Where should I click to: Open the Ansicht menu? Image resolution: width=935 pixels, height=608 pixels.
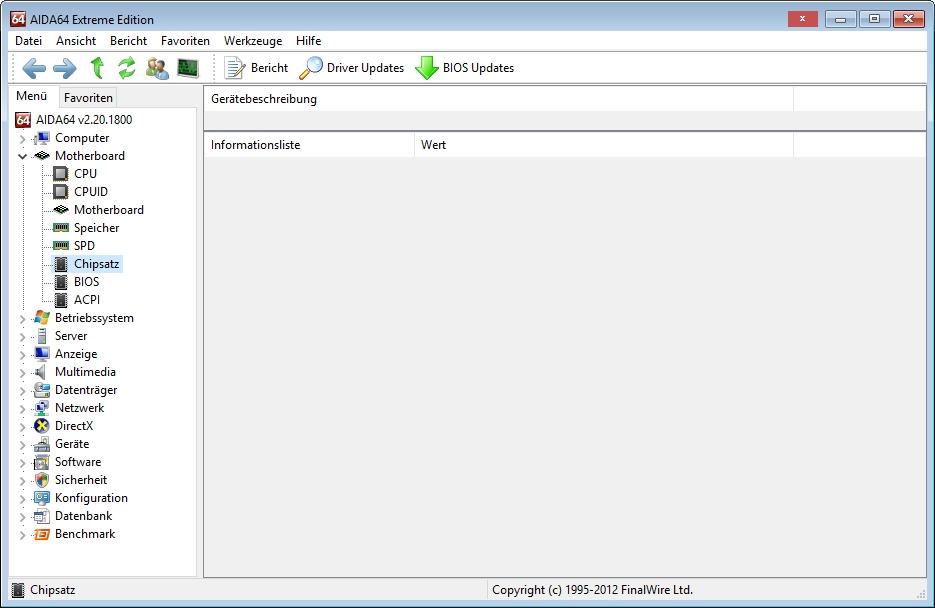coord(76,41)
